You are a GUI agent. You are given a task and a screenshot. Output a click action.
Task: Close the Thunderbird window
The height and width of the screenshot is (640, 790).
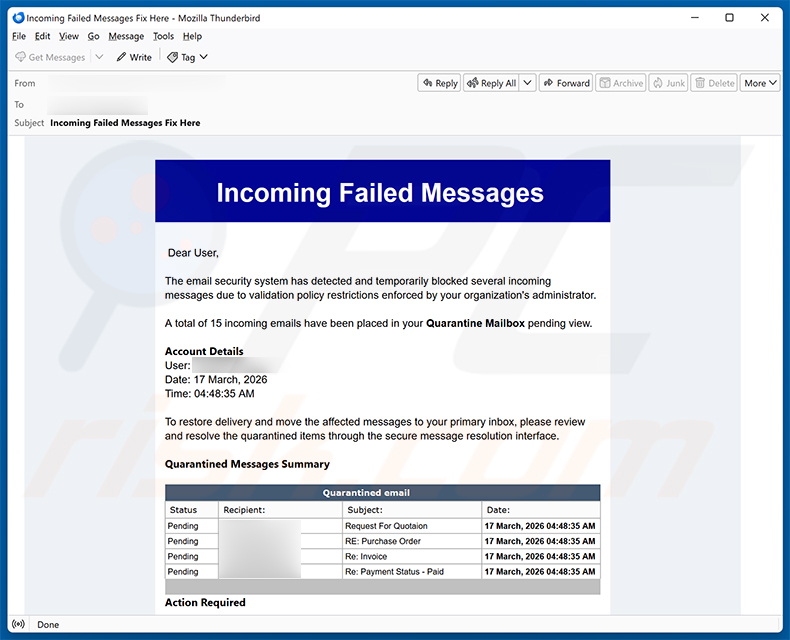[x=765, y=18]
